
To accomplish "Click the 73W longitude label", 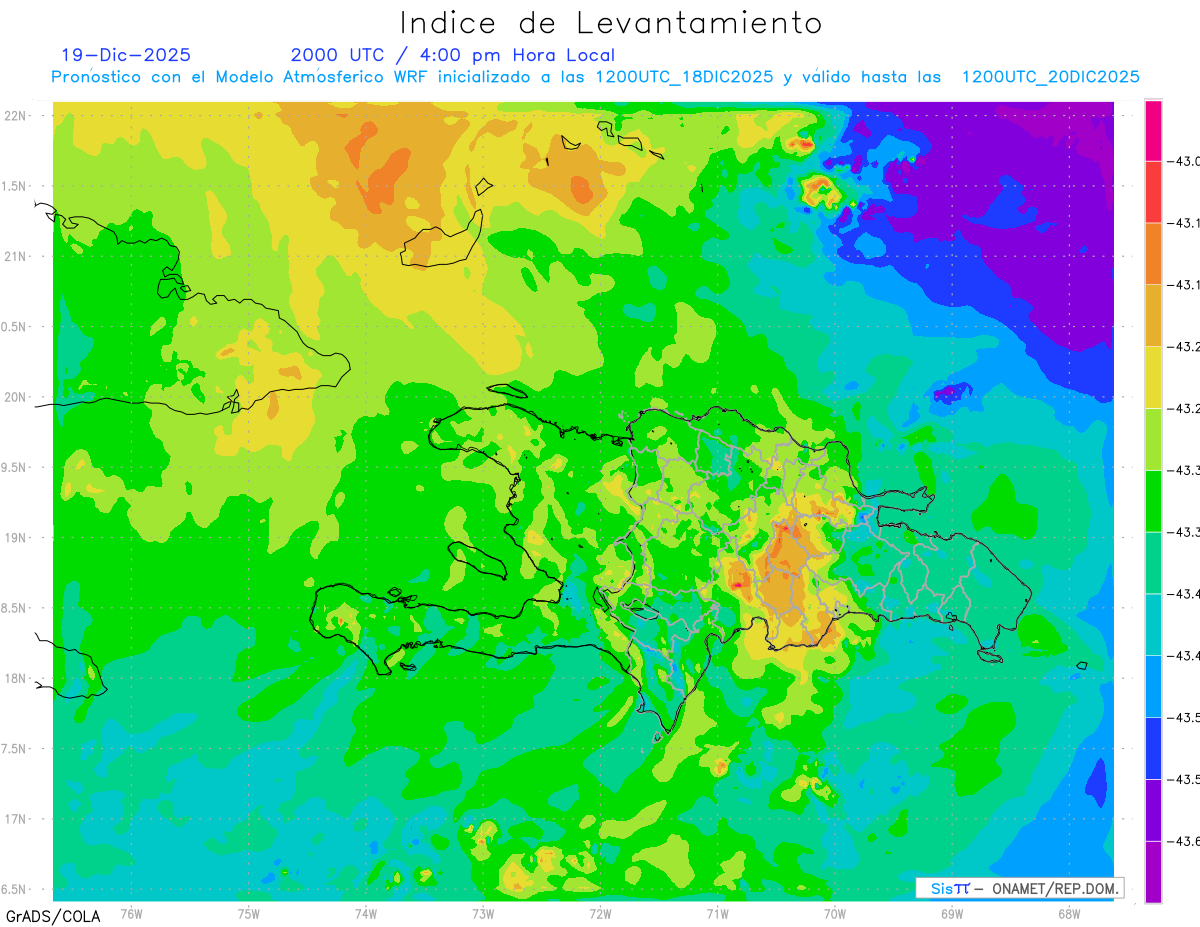I will click(483, 913).
